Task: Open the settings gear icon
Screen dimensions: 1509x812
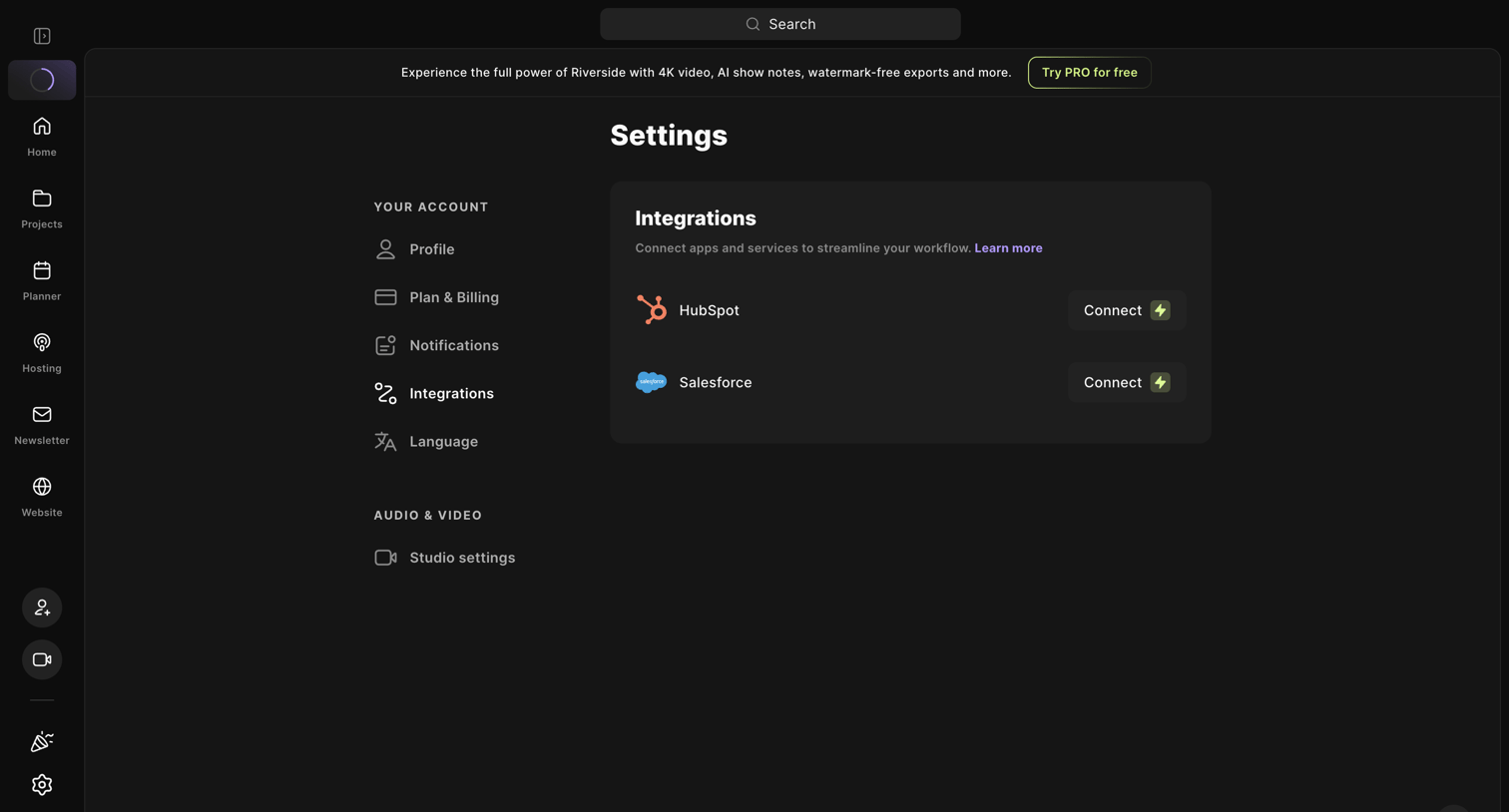Action: 42,785
